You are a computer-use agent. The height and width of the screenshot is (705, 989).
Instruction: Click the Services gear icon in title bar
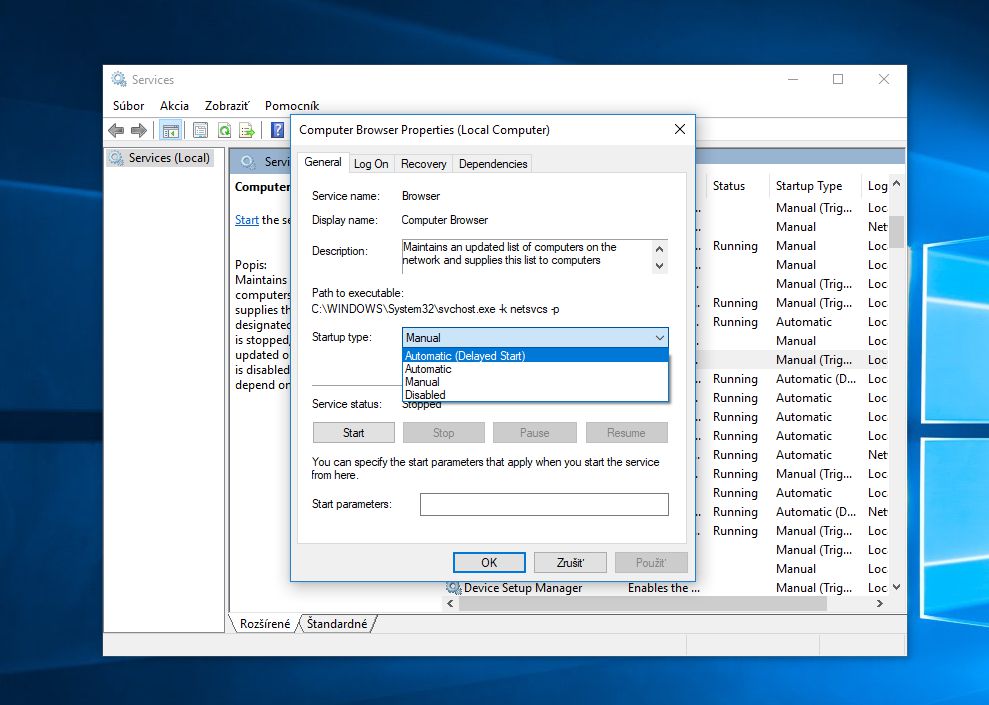119,79
